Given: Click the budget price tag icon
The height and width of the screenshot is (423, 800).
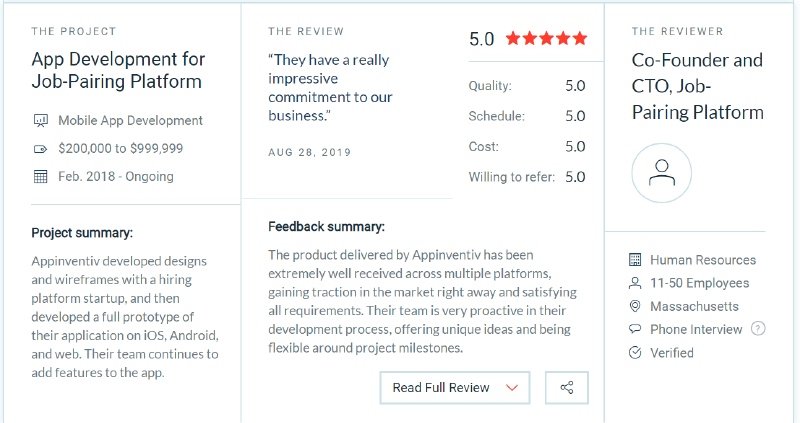Looking at the screenshot, I should pos(40,149).
